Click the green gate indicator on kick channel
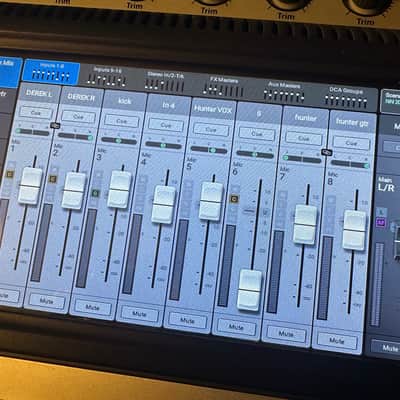This screenshot has width=400, height=400. pyautogui.click(x=96, y=193)
